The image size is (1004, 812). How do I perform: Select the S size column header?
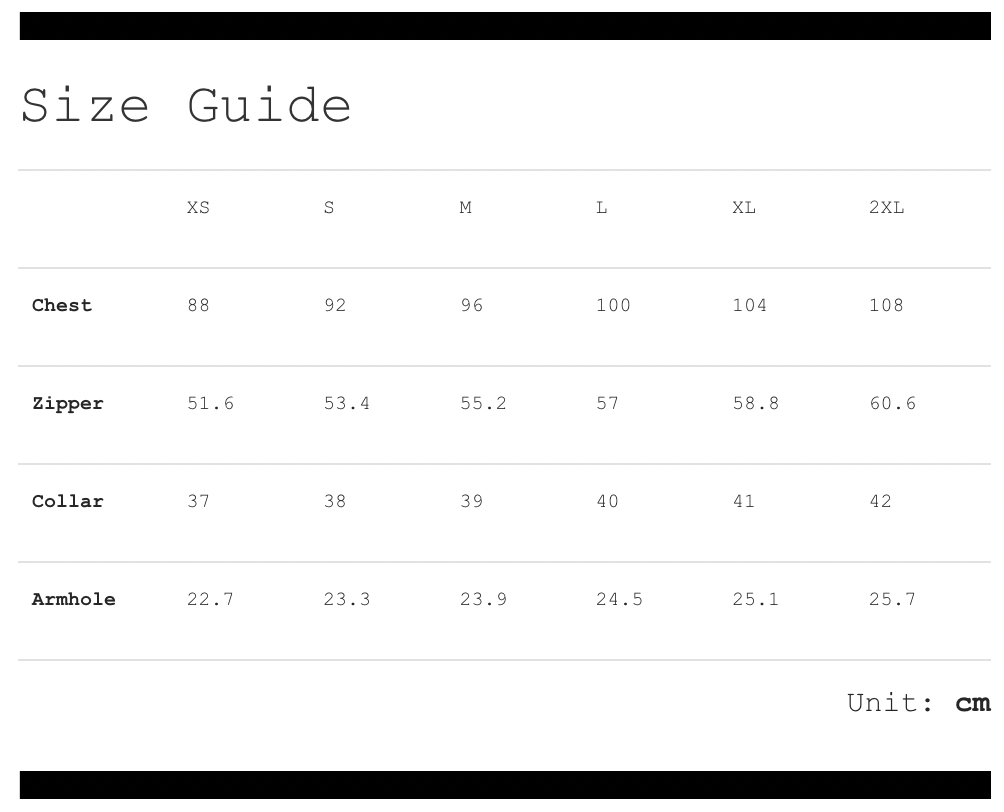pyautogui.click(x=329, y=208)
